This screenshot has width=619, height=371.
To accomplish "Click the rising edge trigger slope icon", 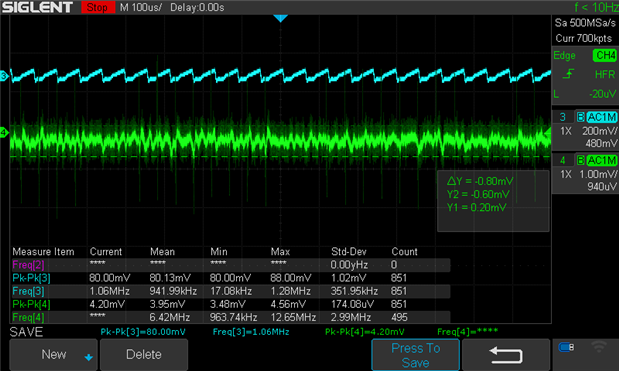I will (x=568, y=74).
